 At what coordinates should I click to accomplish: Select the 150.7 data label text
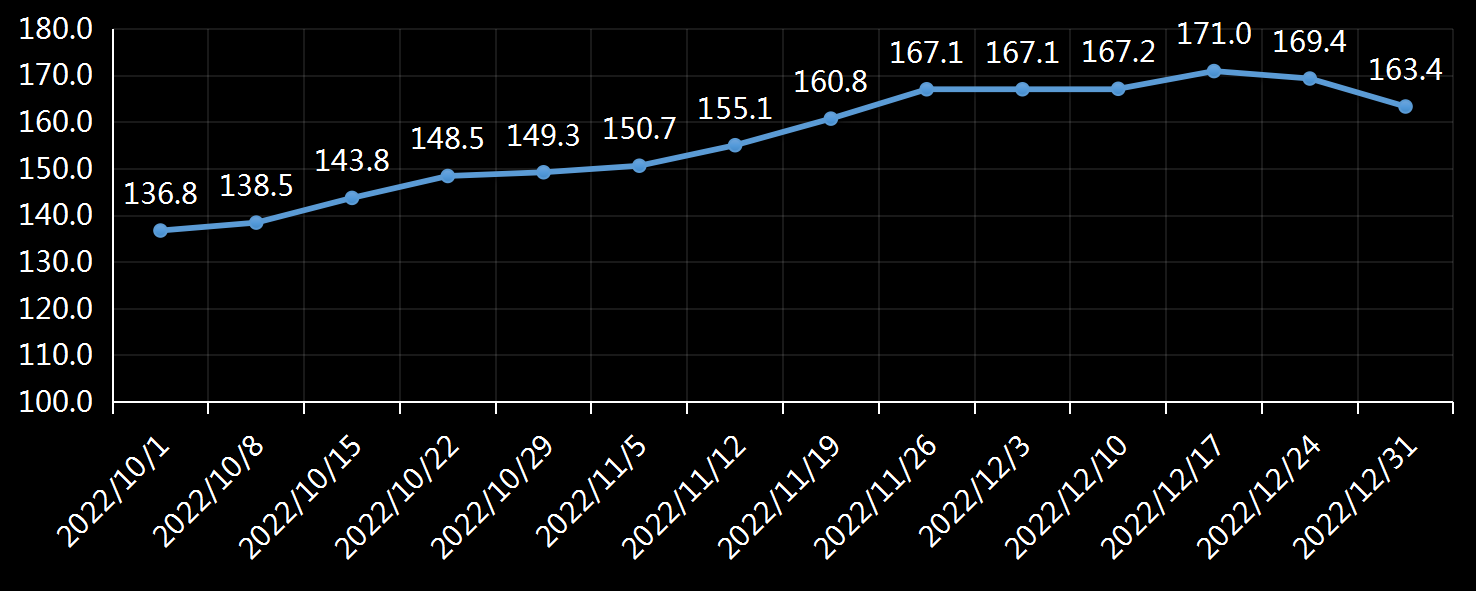(639, 129)
